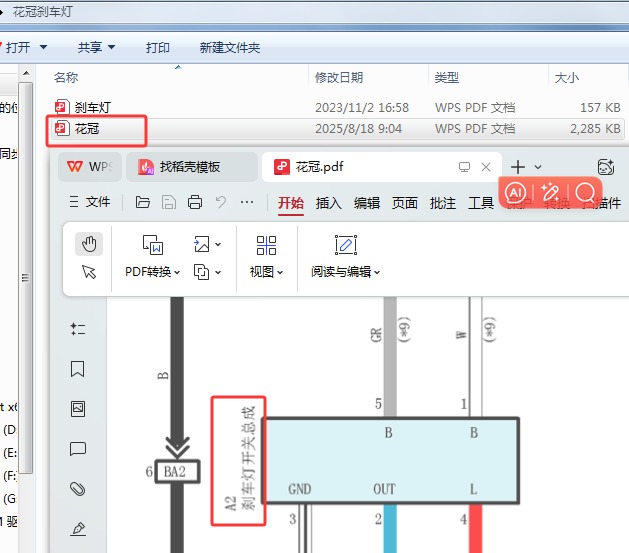The image size is (629, 553).
Task: Switch to the 工具 tab
Action: [481, 203]
